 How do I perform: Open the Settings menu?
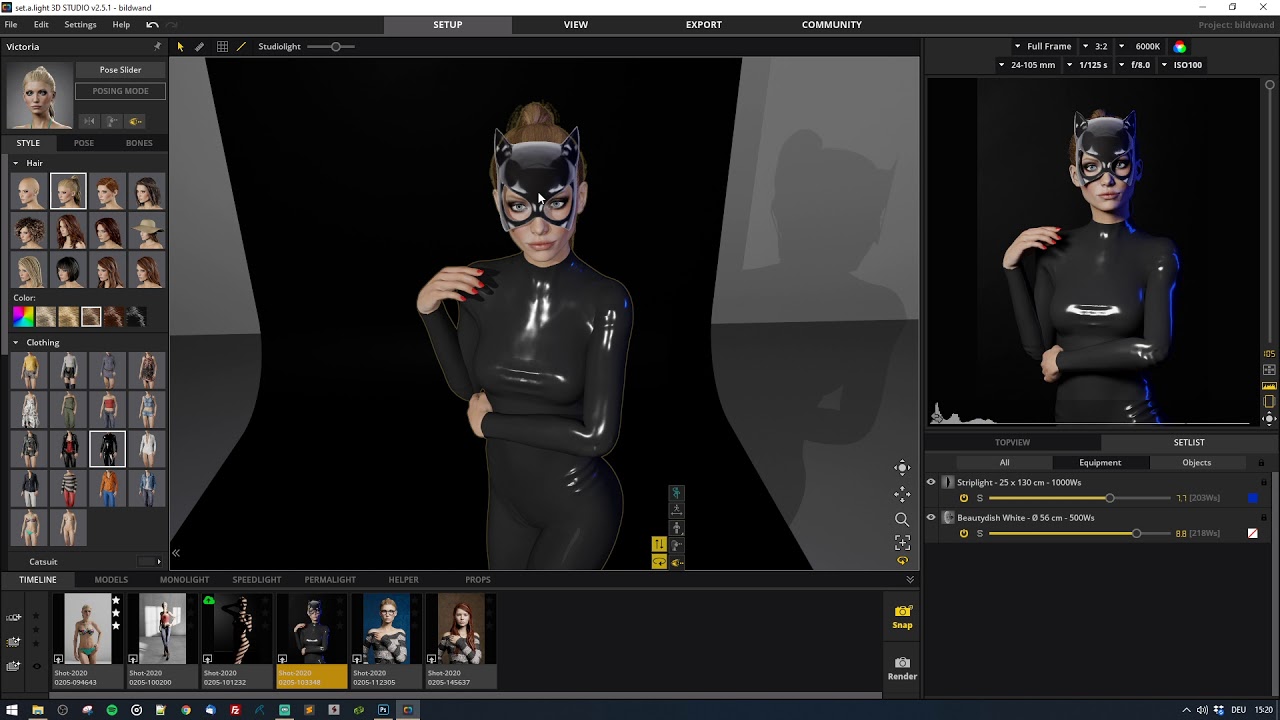[x=80, y=24]
